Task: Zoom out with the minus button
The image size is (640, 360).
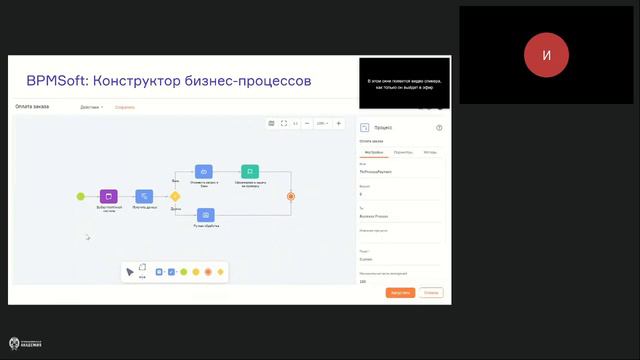Action: (307, 123)
